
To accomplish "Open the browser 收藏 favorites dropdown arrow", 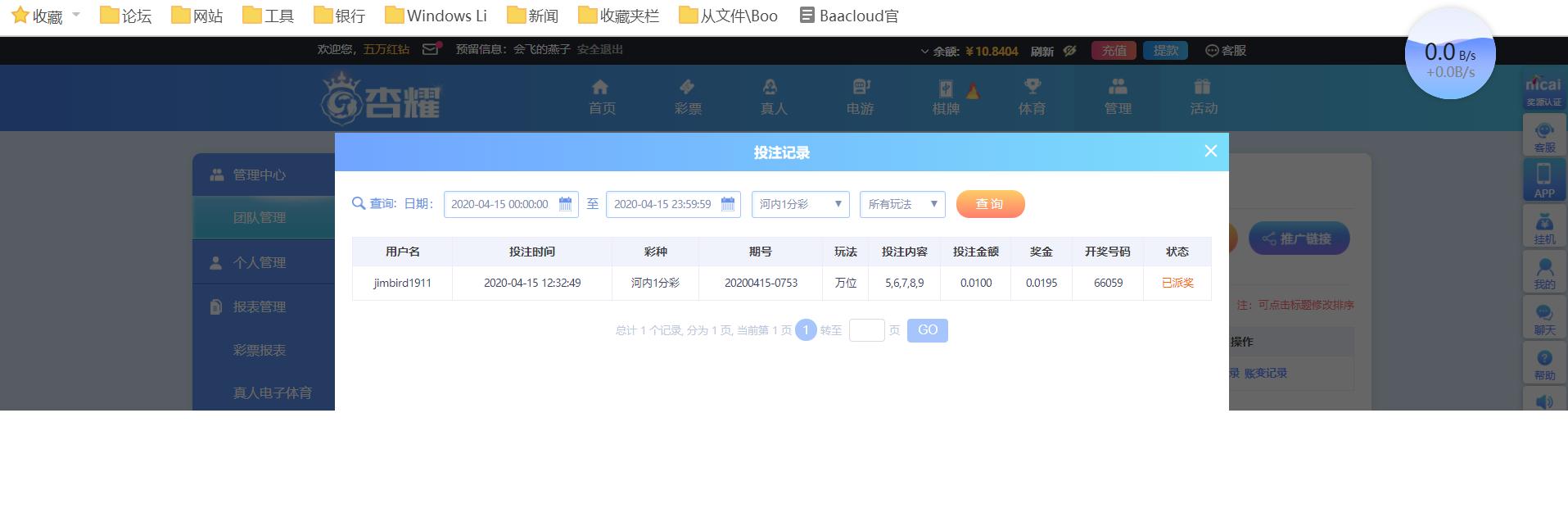I will coord(76,15).
